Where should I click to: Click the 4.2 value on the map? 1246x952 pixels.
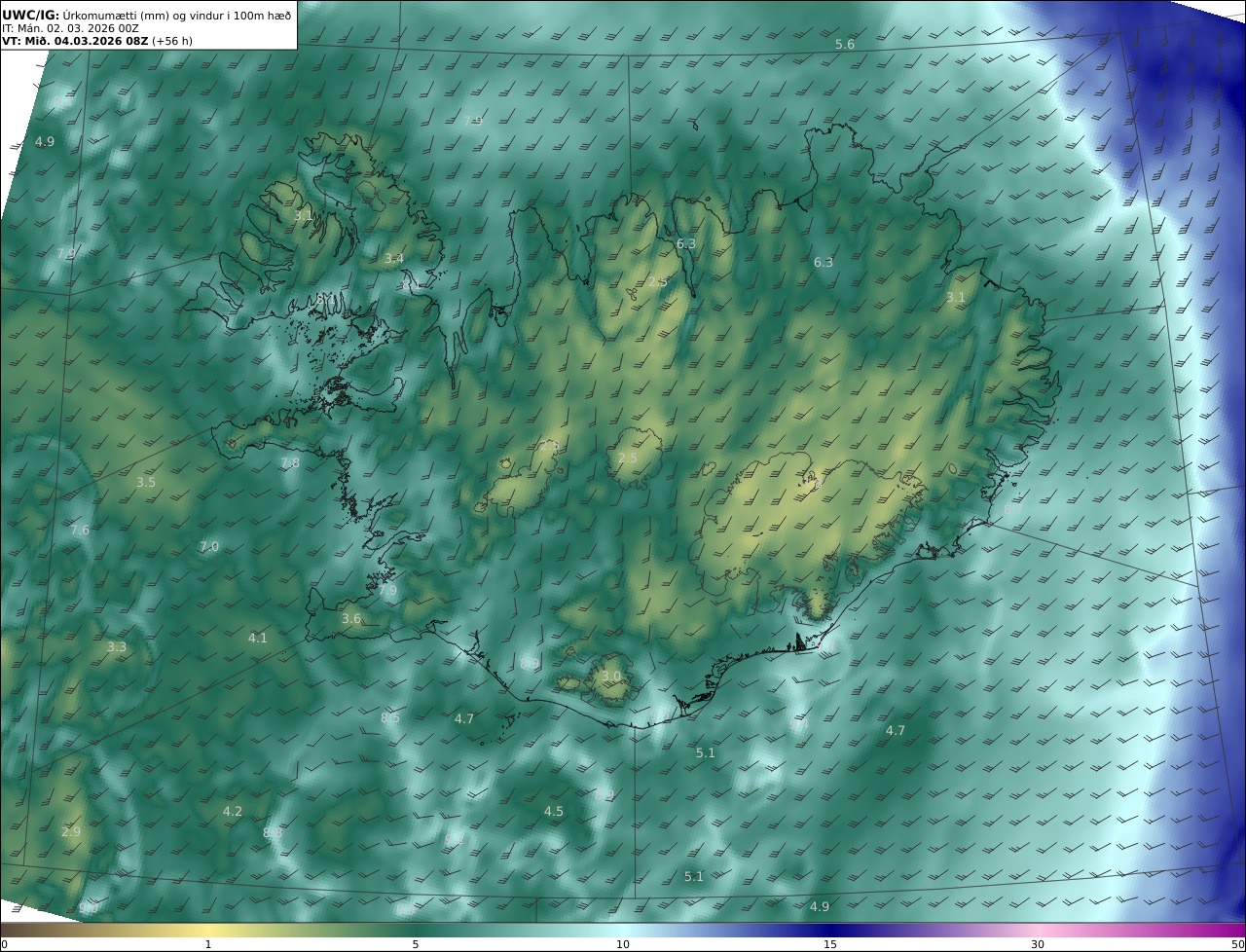(233, 812)
